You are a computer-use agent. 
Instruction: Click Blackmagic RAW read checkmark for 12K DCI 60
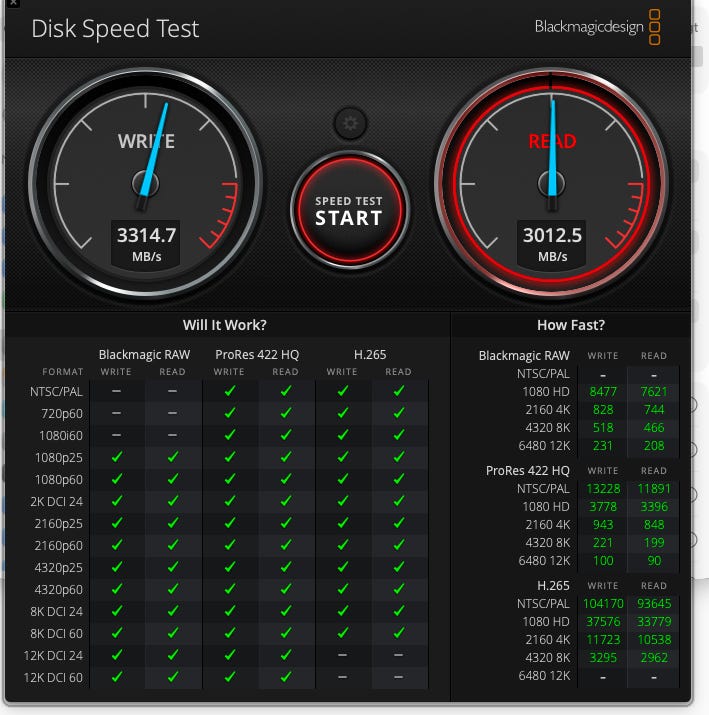(x=173, y=677)
